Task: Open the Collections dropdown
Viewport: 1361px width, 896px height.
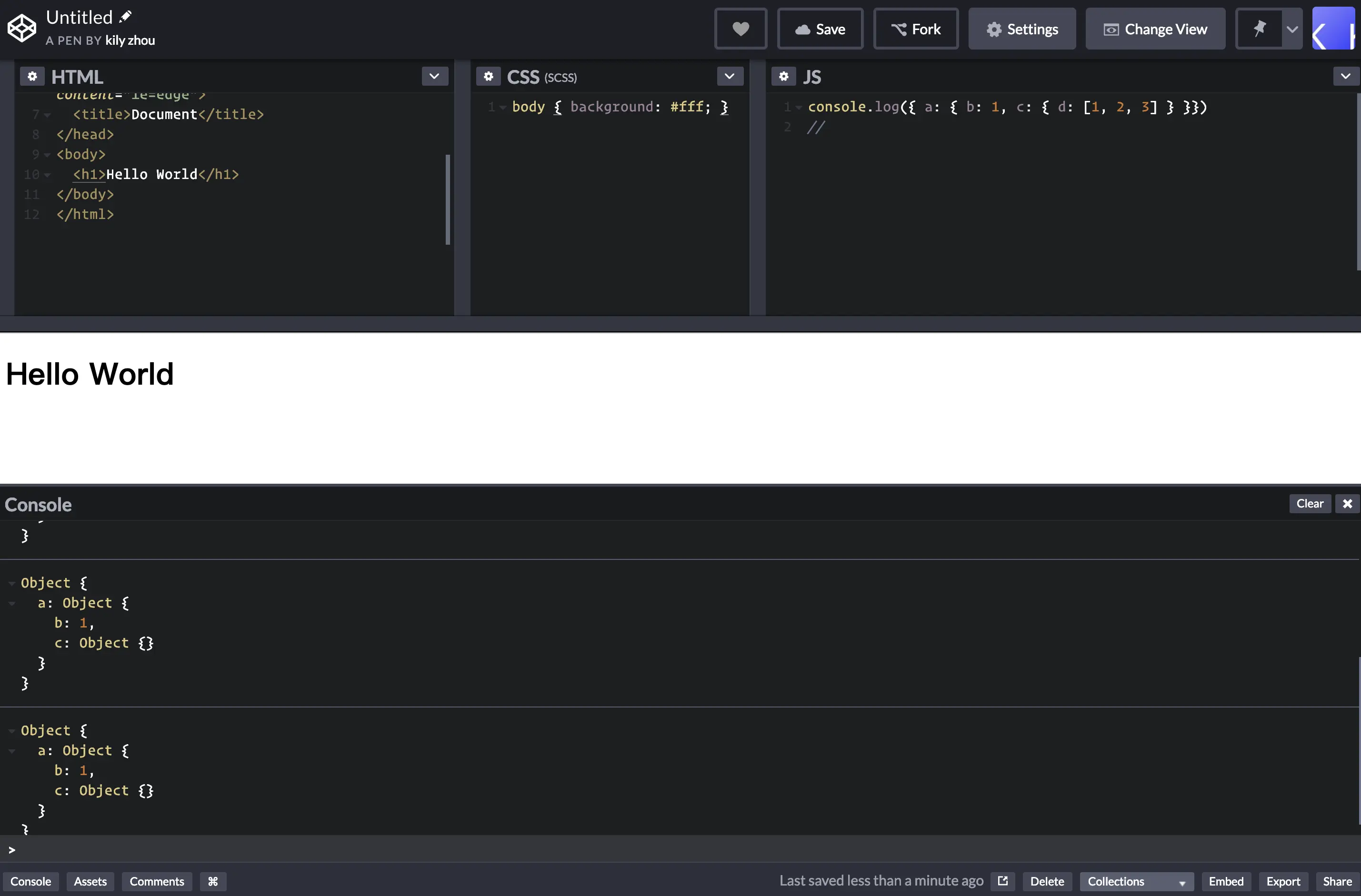Action: point(1136,881)
